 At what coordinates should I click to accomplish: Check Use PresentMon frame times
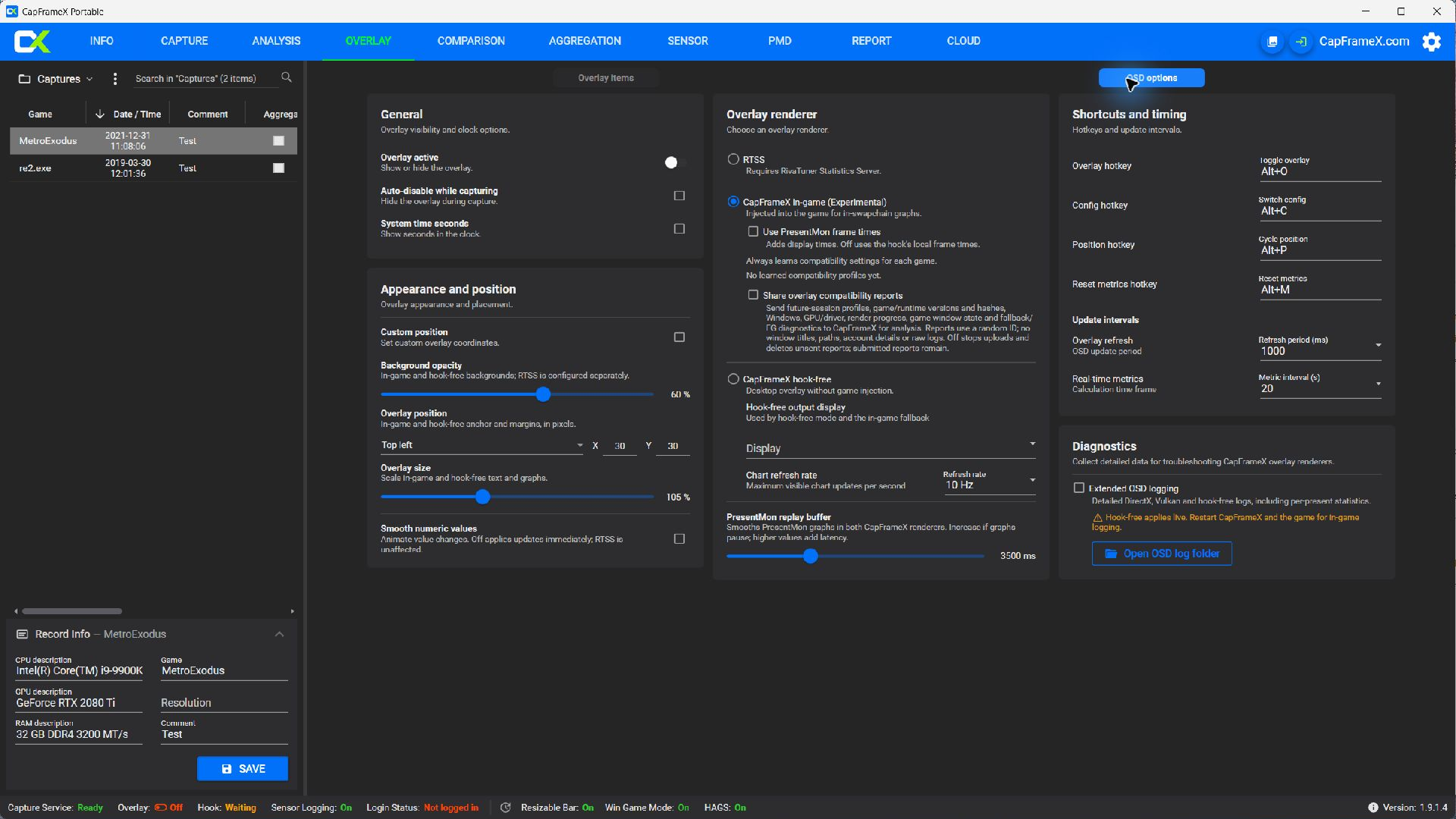tap(753, 231)
